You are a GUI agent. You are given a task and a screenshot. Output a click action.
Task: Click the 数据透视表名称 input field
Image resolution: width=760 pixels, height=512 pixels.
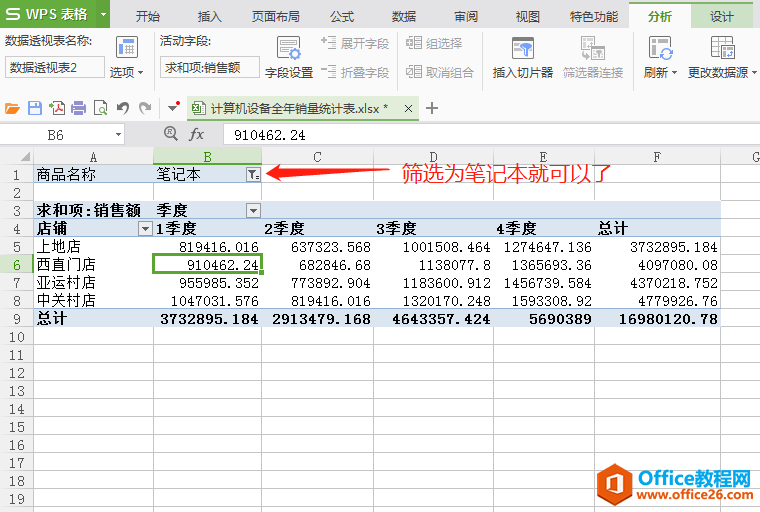point(55,67)
